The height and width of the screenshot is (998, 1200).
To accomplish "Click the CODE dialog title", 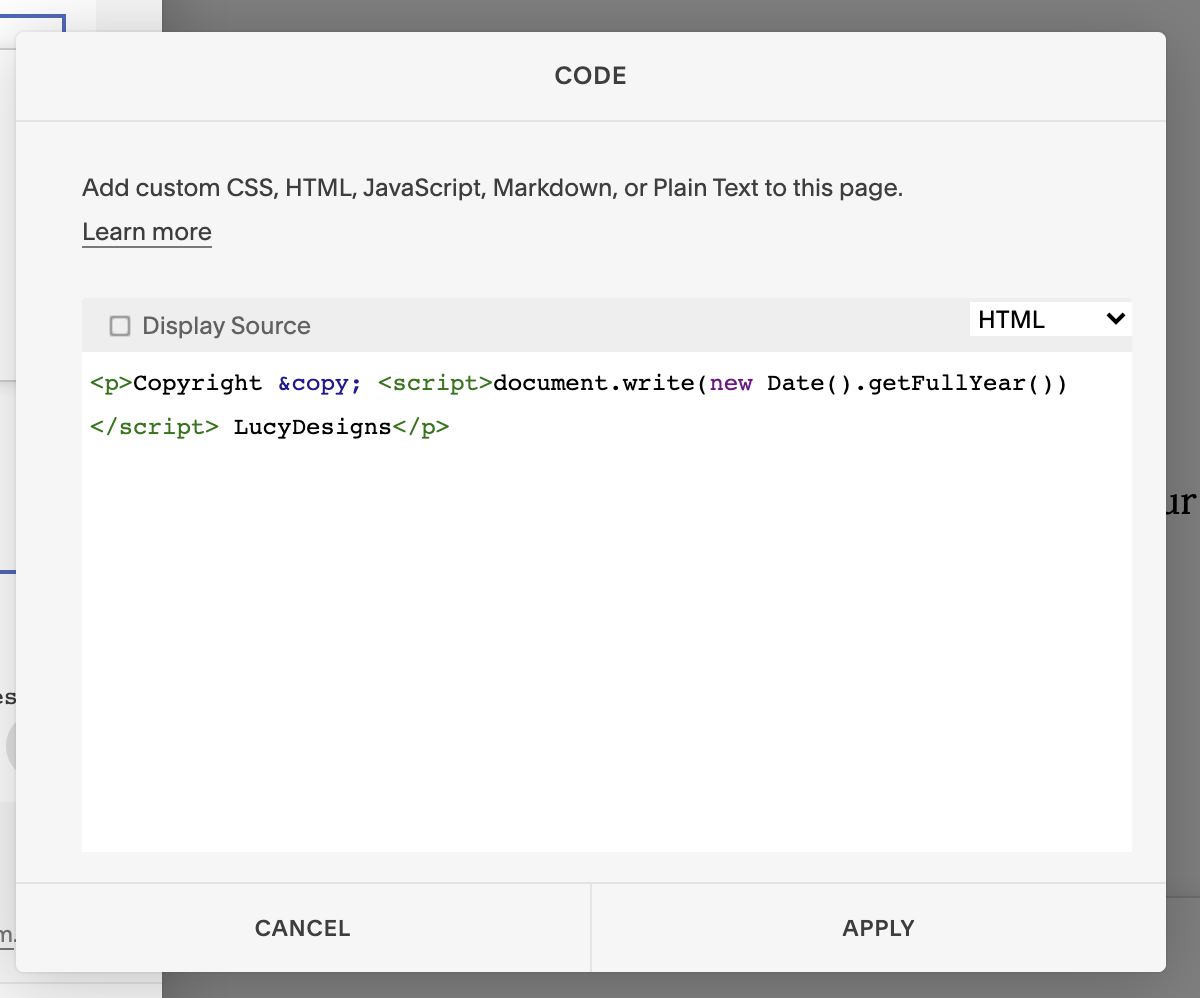I will coord(591,76).
